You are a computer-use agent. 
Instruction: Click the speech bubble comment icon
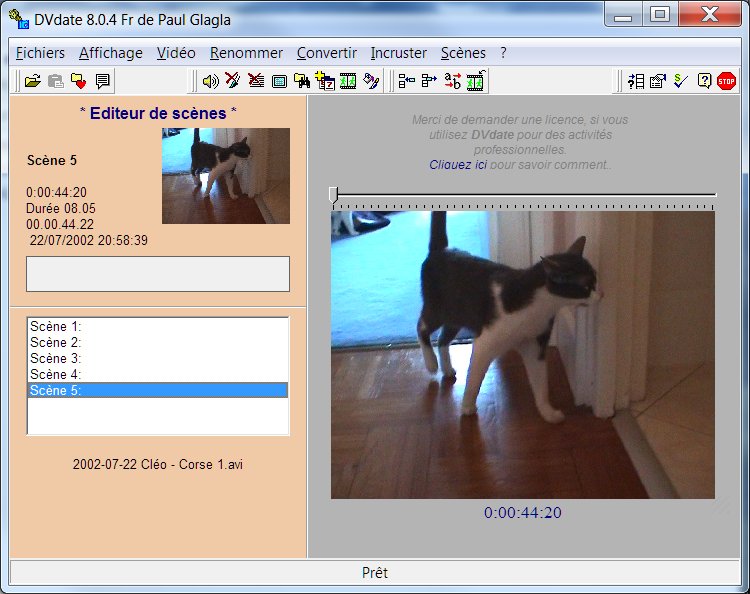coord(102,81)
